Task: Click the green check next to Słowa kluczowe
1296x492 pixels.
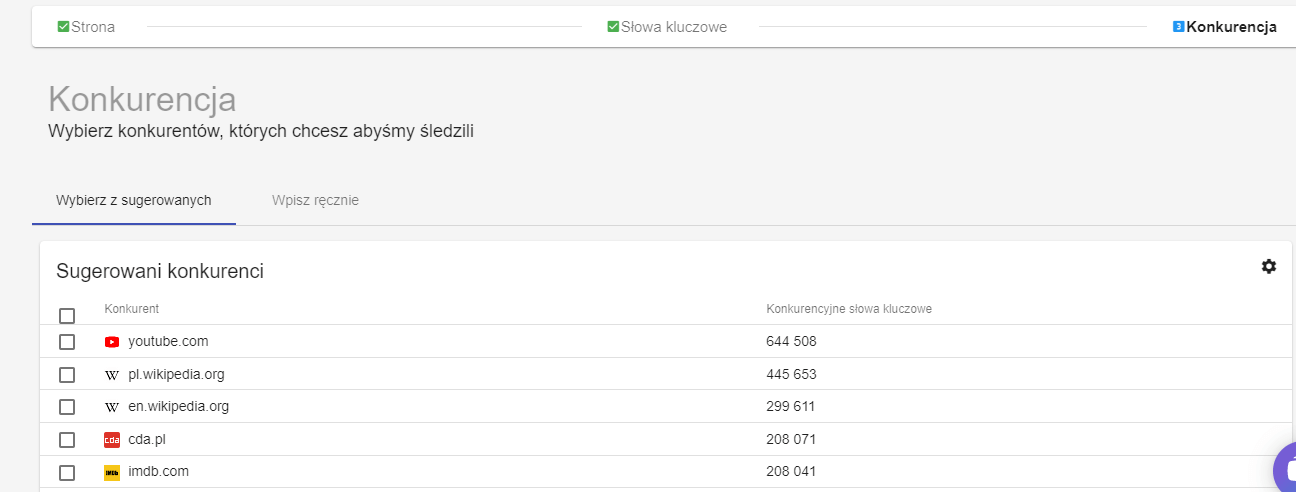Action: point(613,27)
